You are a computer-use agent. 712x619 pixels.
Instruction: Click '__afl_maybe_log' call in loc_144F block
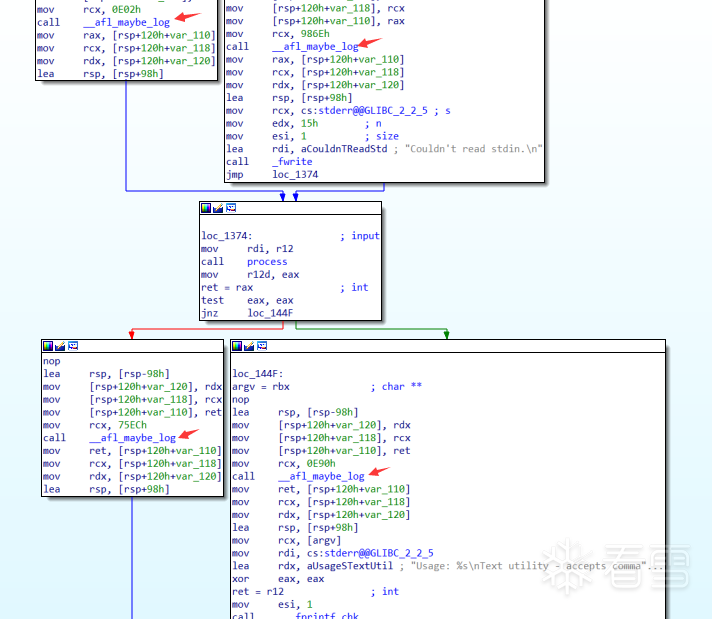(321, 476)
